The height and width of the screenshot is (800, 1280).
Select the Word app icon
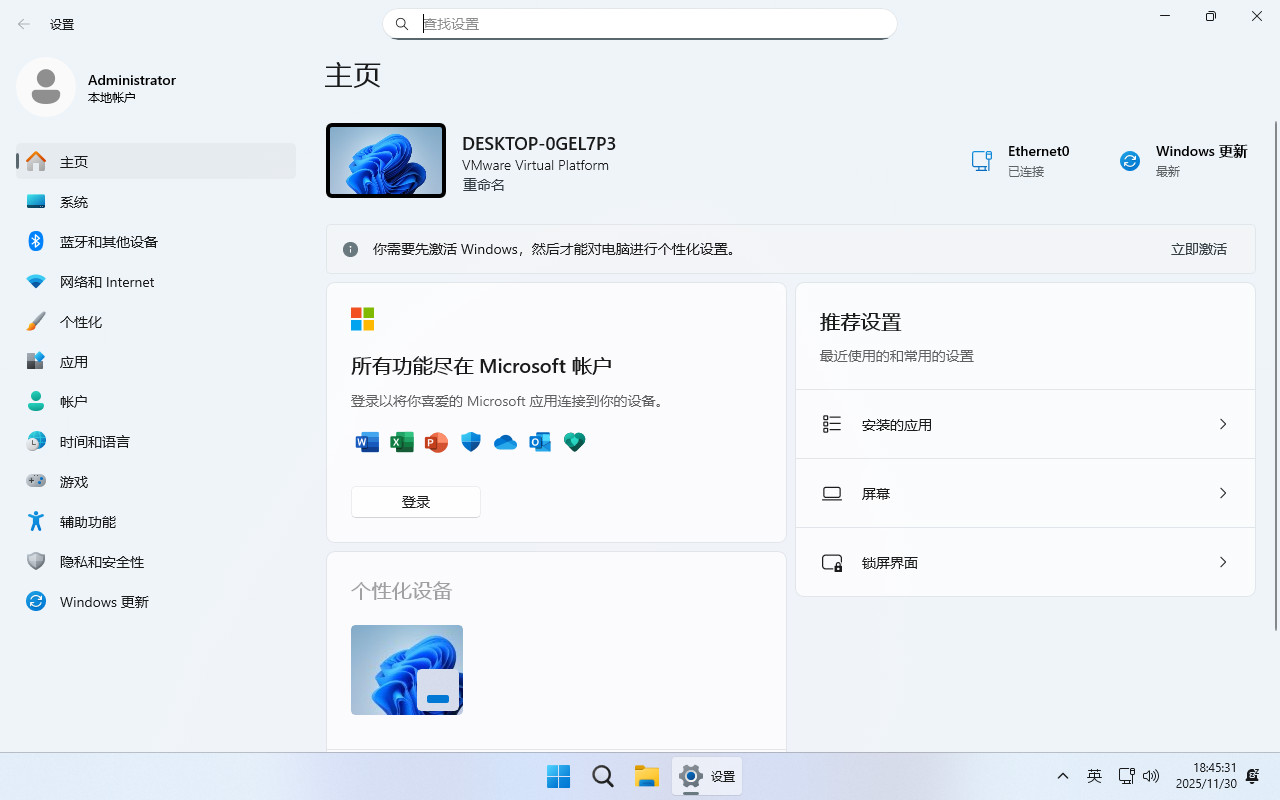366,442
